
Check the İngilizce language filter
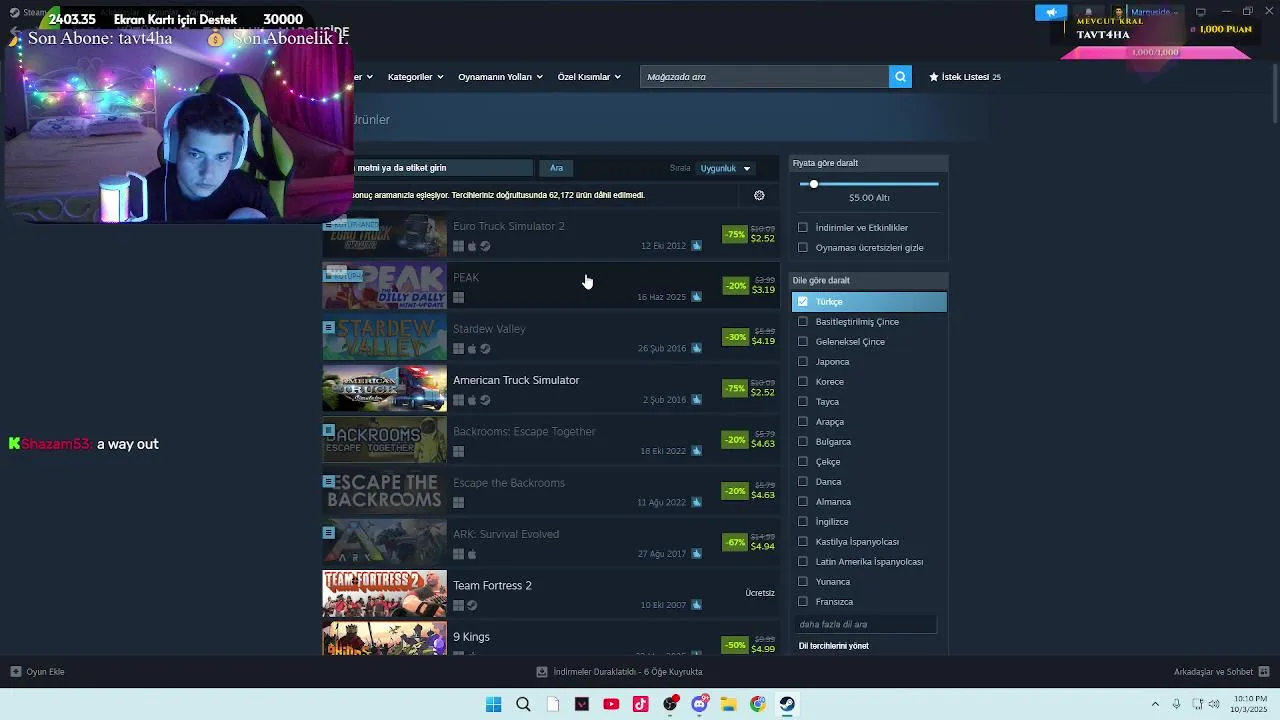click(x=802, y=522)
